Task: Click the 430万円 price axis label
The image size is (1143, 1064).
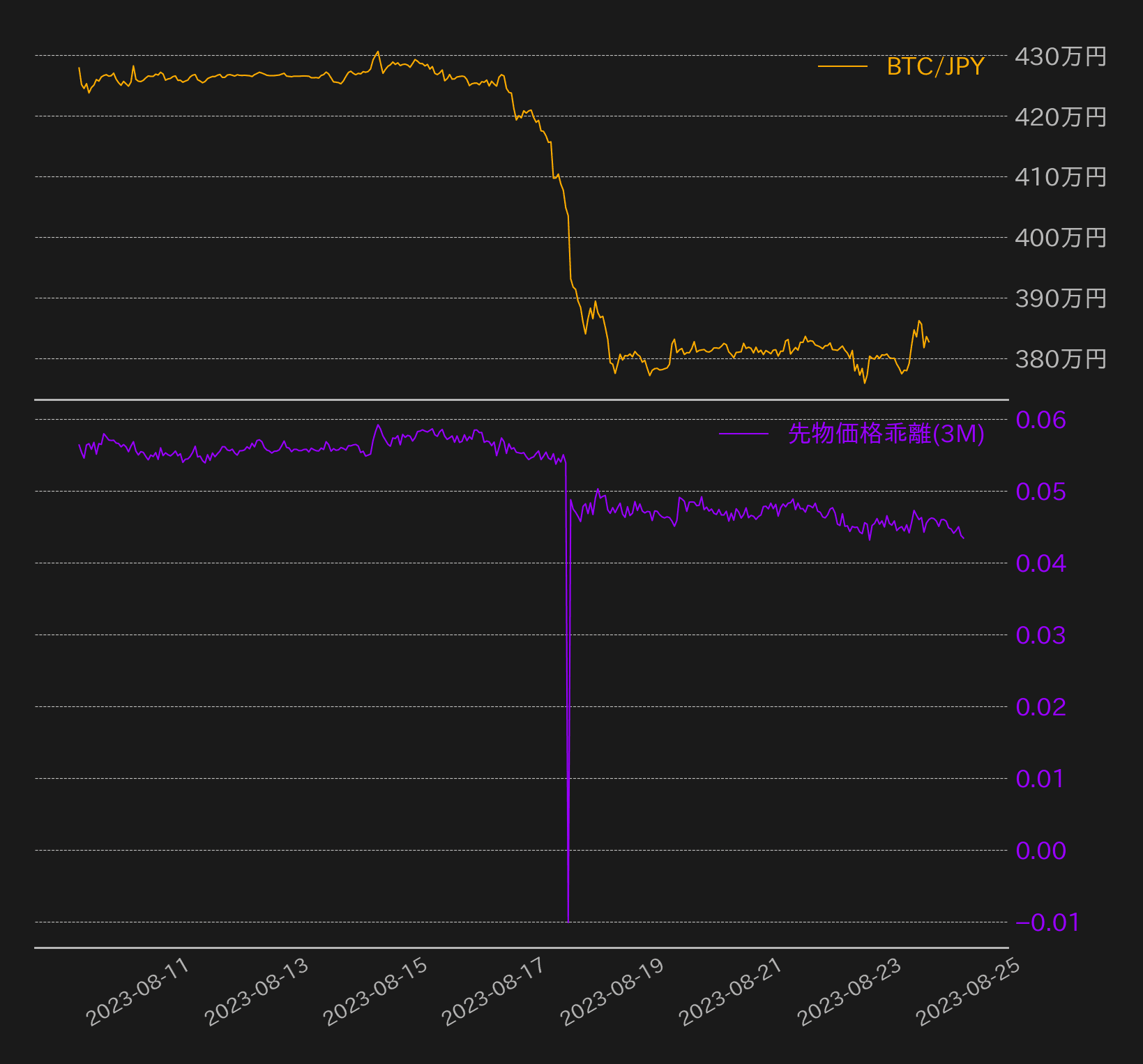Action: [1060, 56]
